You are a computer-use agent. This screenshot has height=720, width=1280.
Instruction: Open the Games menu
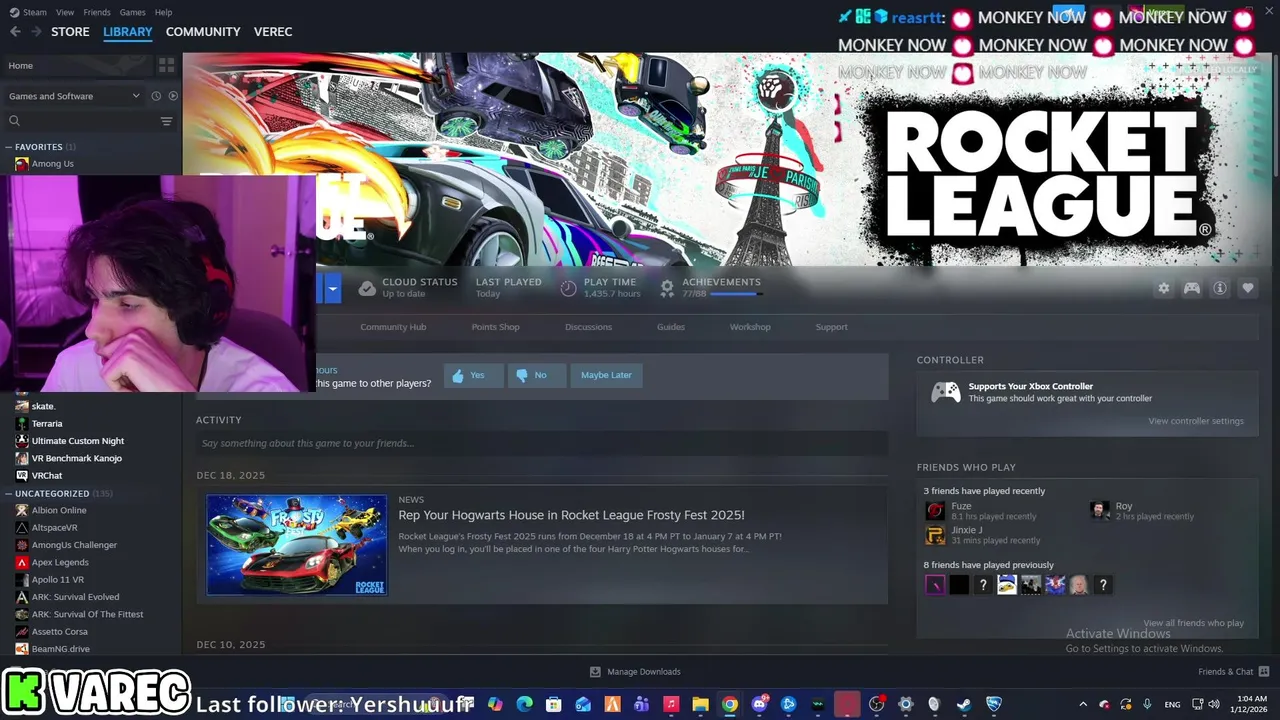point(132,12)
